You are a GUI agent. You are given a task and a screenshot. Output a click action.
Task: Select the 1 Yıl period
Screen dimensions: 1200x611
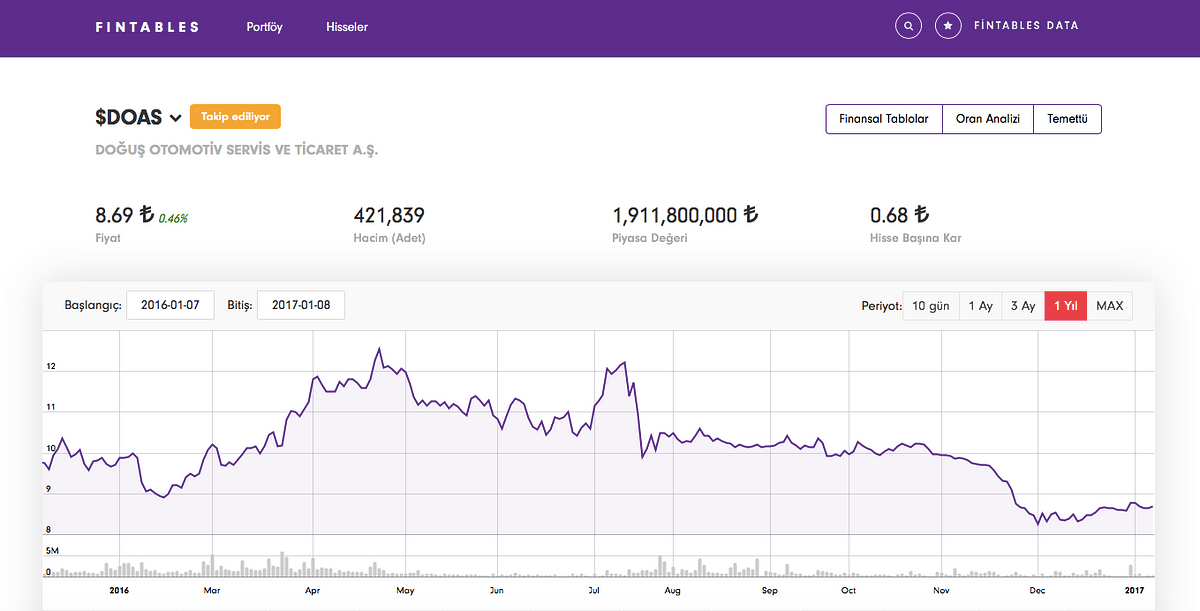point(1066,306)
